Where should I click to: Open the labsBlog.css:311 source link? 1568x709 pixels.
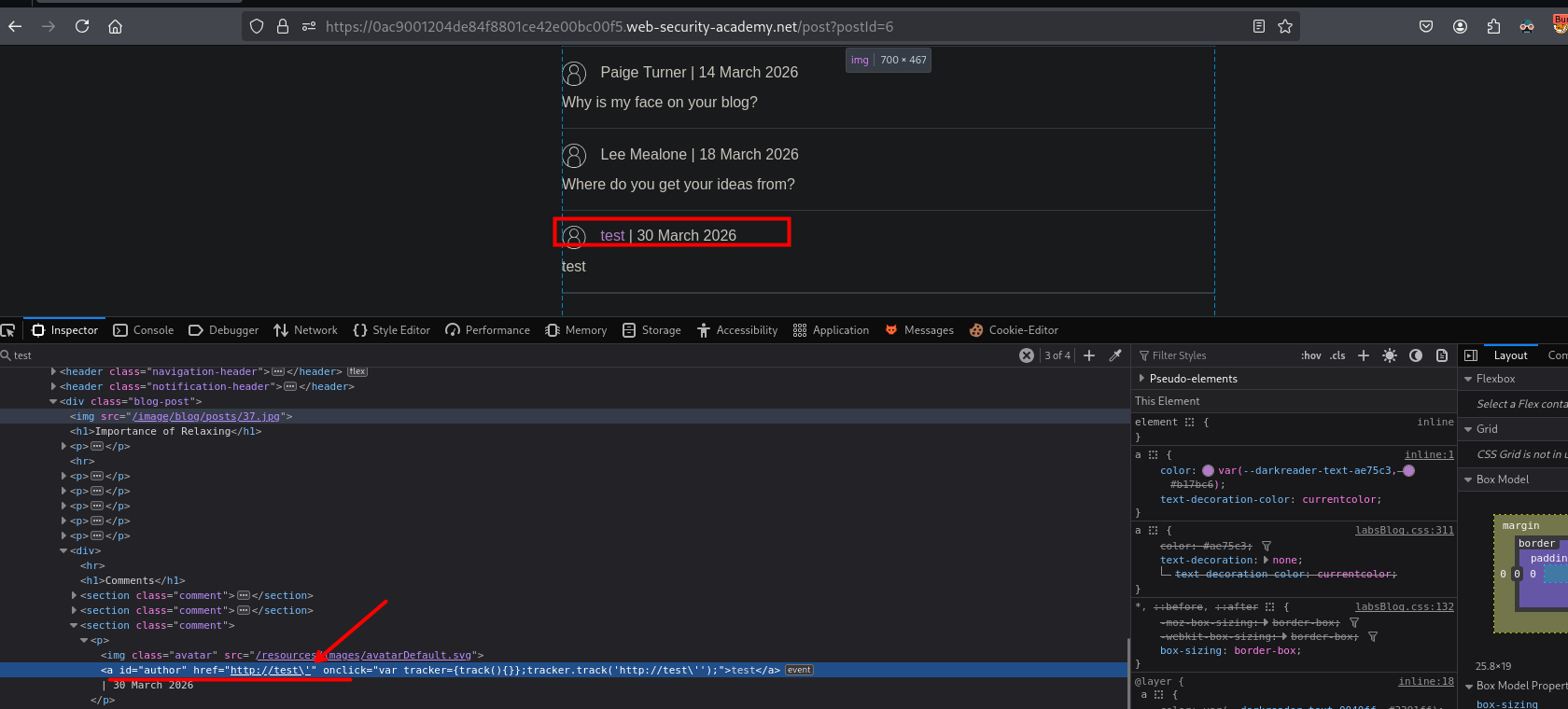click(x=1404, y=531)
